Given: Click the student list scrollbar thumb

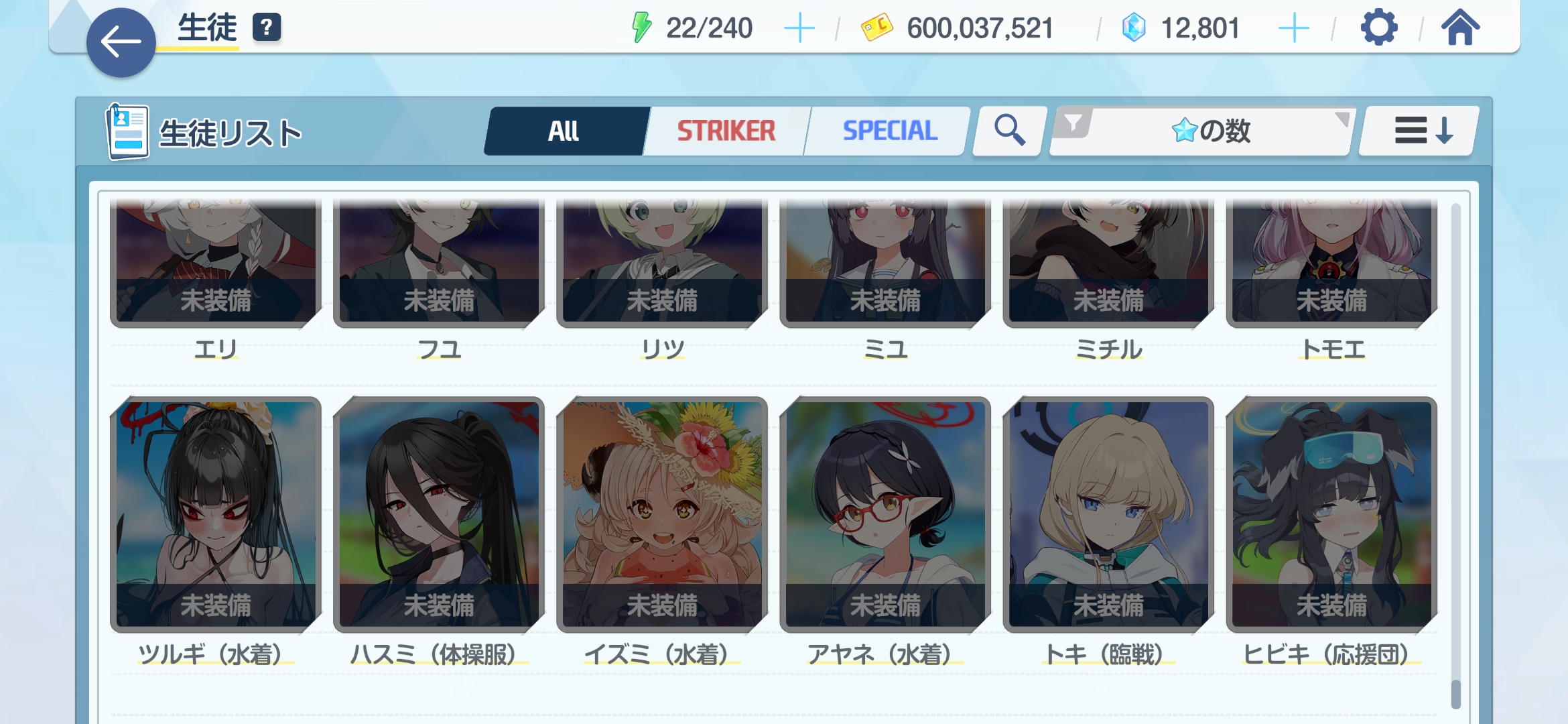Looking at the screenshot, I should pyautogui.click(x=1455, y=694).
